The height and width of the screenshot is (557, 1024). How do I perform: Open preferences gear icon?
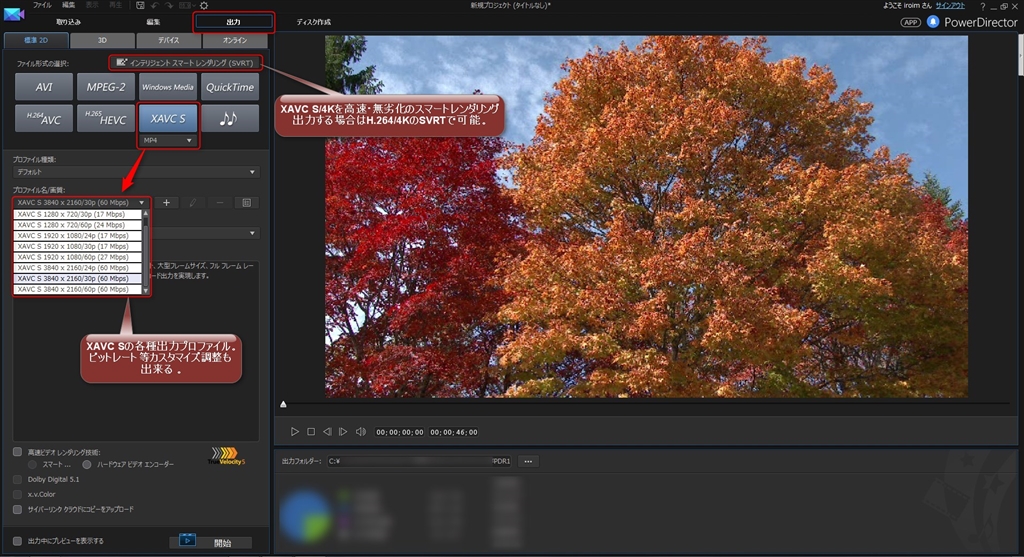click(x=204, y=5)
